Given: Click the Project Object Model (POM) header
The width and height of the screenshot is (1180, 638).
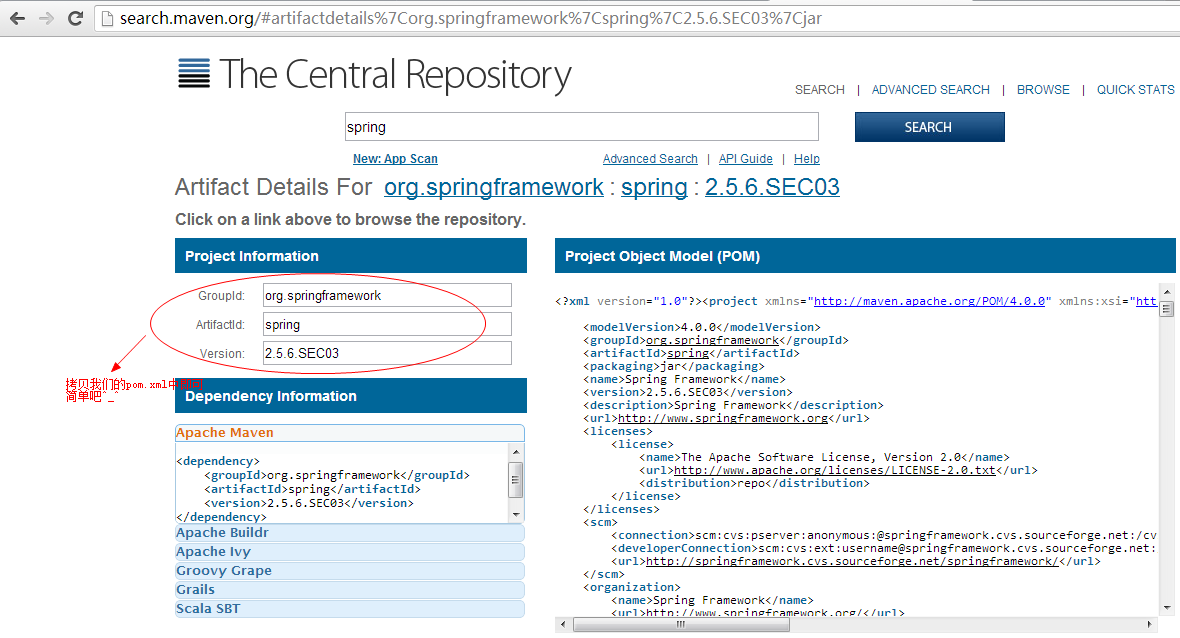Looking at the screenshot, I should (x=865, y=256).
